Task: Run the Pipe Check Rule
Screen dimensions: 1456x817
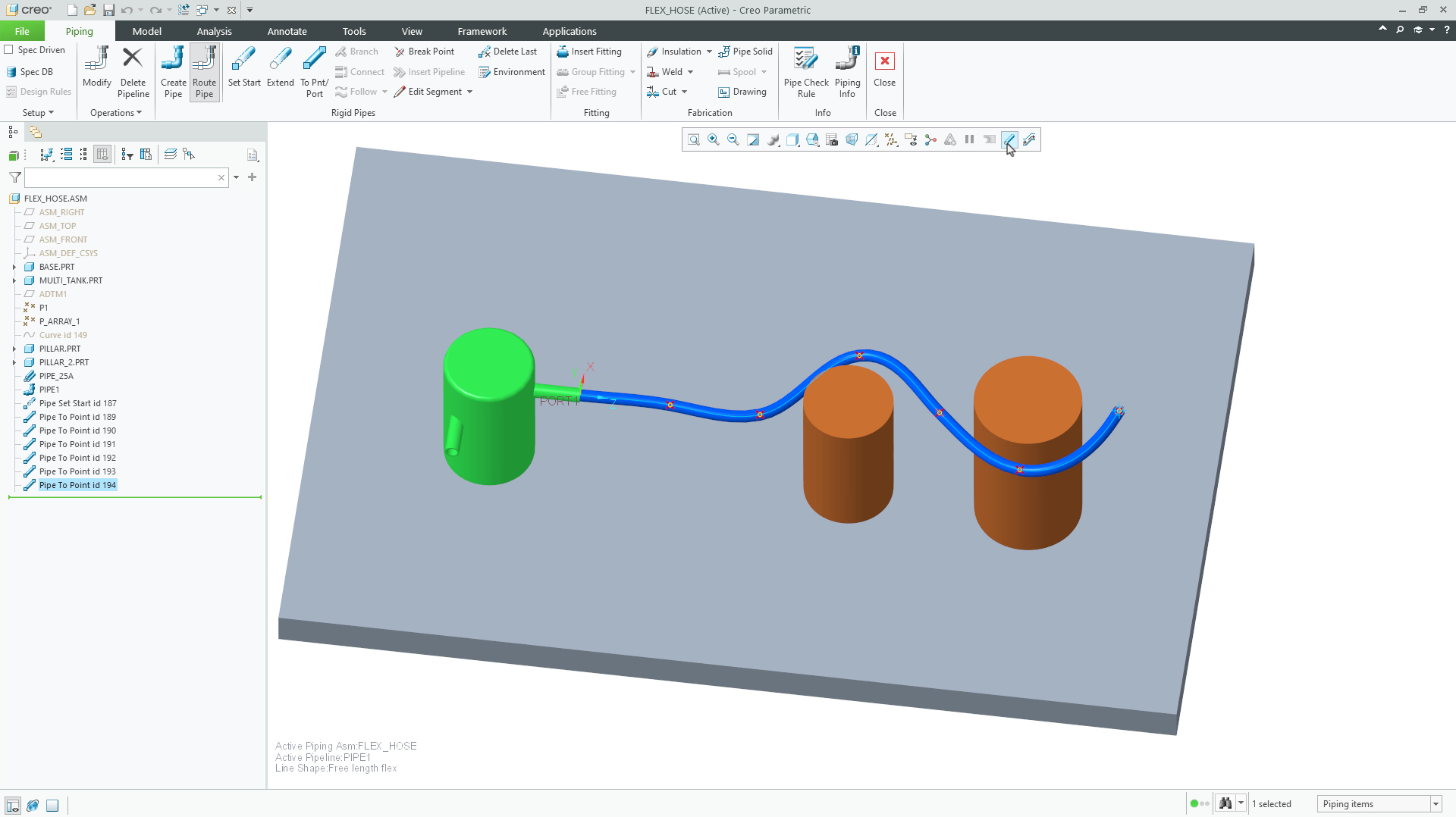Action: pyautogui.click(x=806, y=72)
